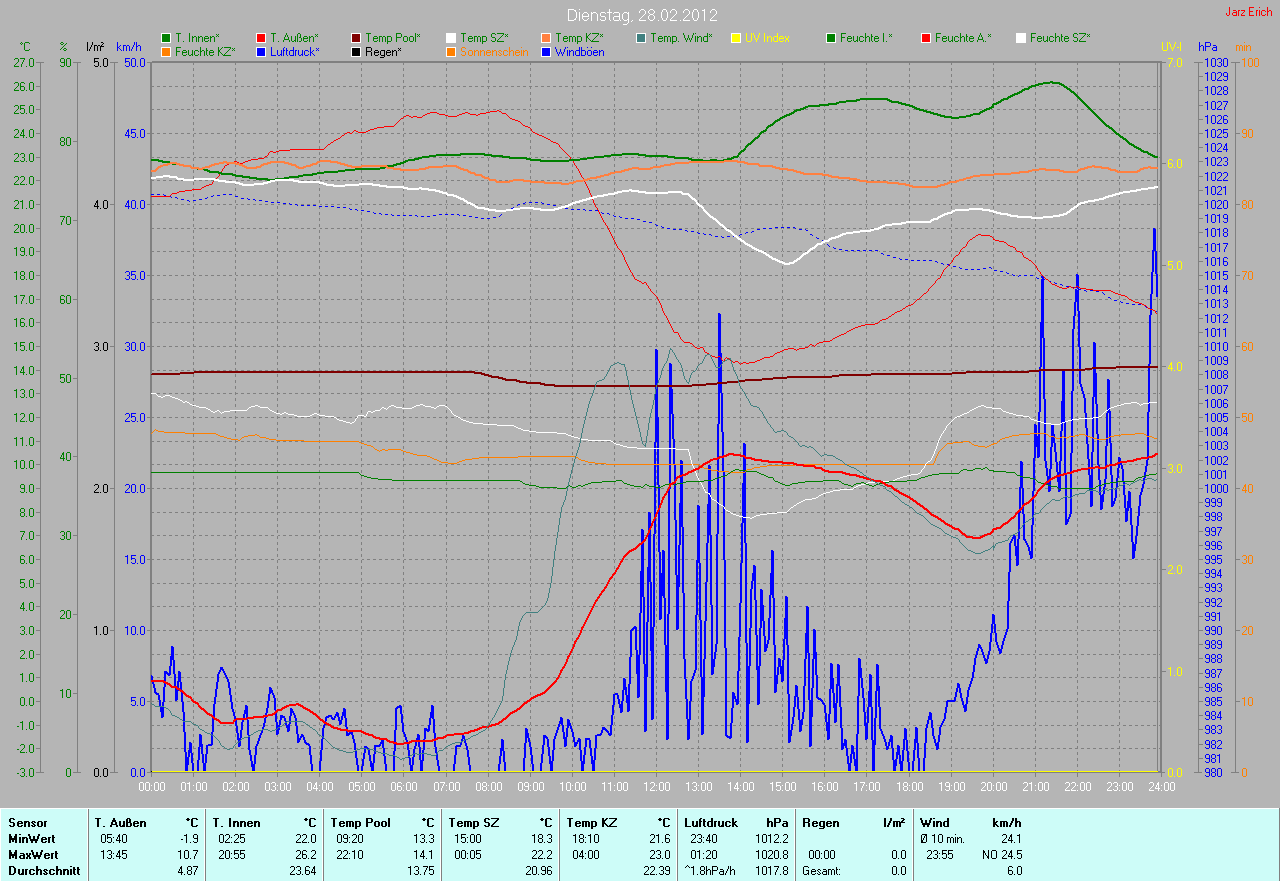
Task: Click the wind average value 6.0
Action: (x=1014, y=871)
